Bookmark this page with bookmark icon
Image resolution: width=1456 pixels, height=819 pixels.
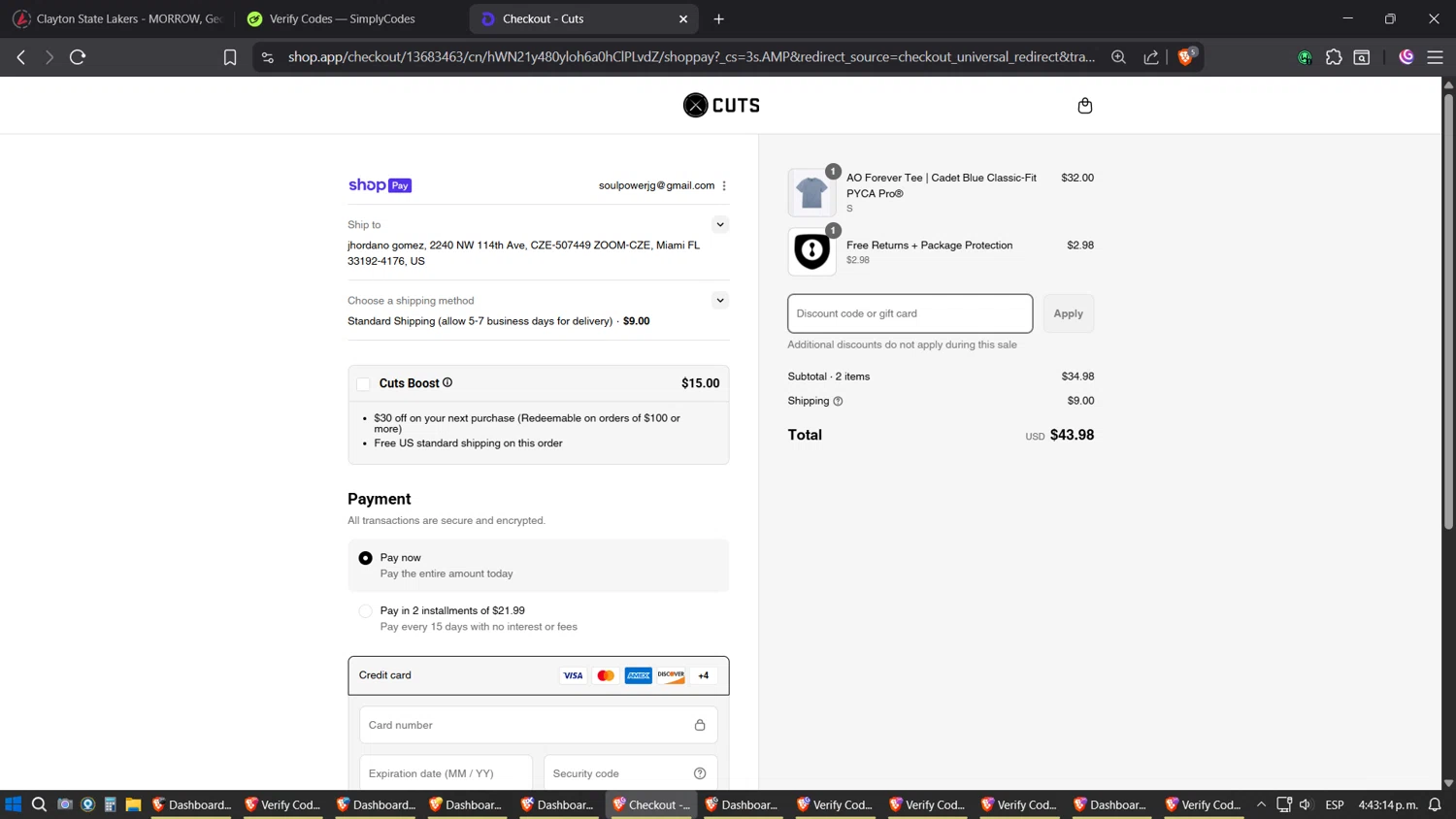[x=230, y=57]
